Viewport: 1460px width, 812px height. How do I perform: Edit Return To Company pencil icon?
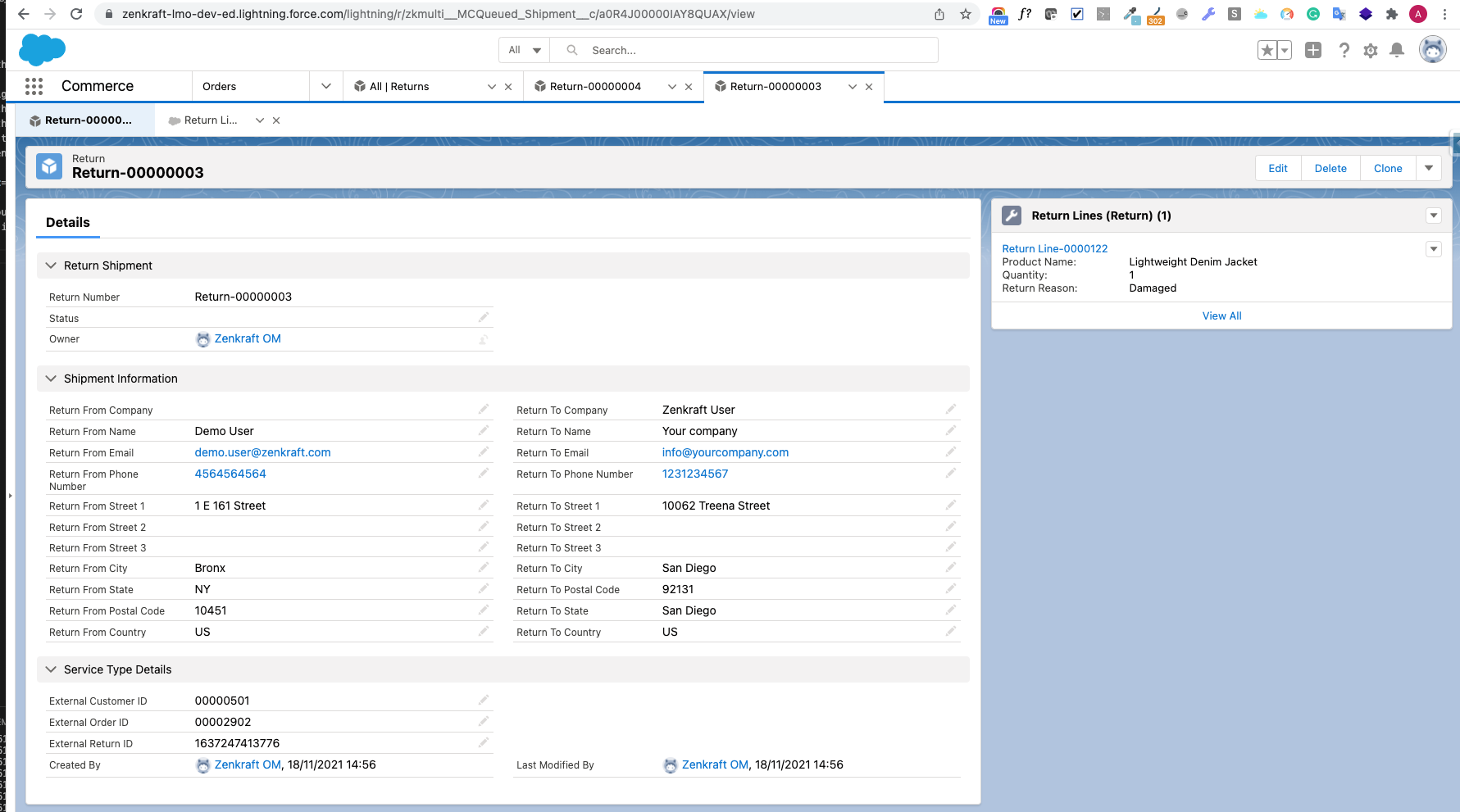(x=951, y=409)
